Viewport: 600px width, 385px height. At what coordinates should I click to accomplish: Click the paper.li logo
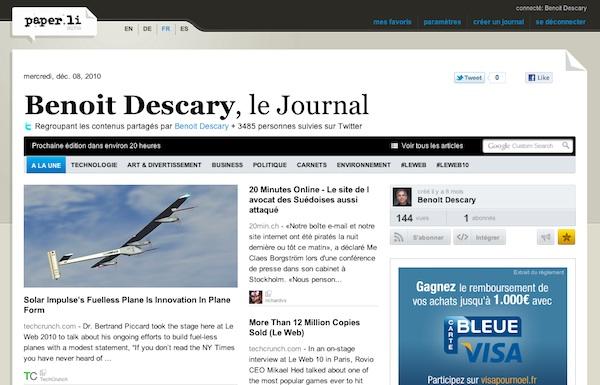[x=53, y=21]
